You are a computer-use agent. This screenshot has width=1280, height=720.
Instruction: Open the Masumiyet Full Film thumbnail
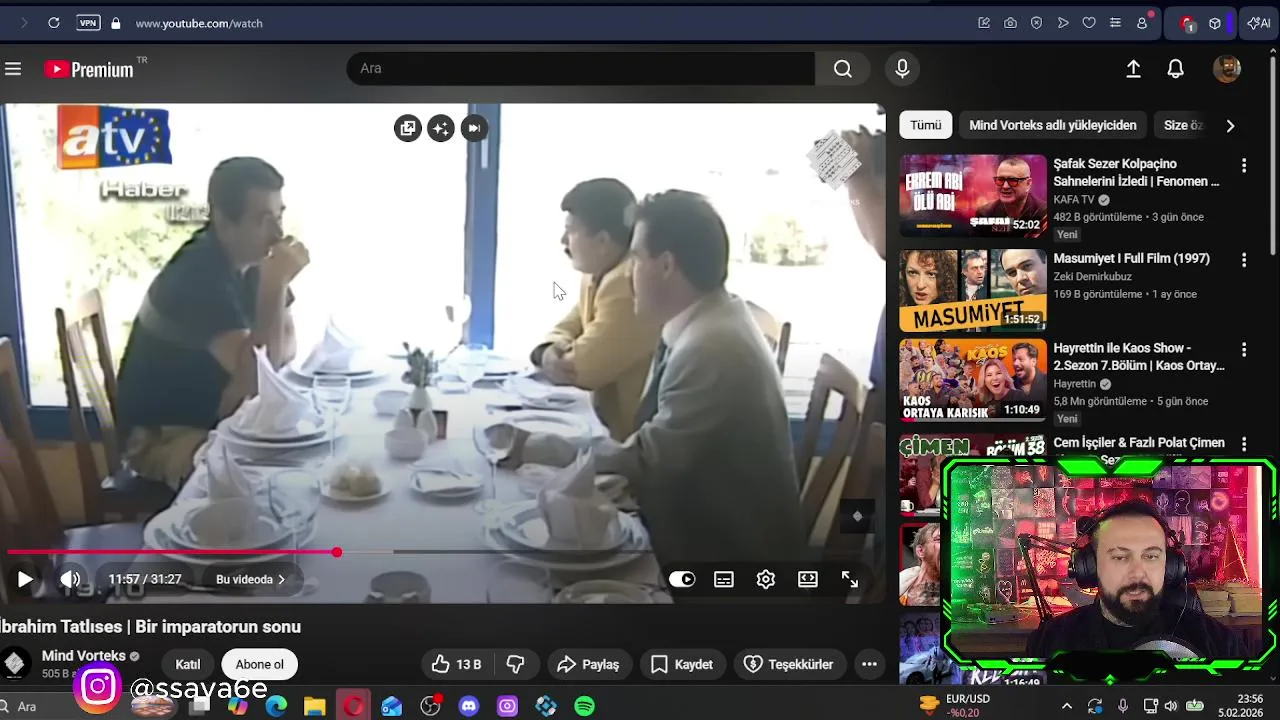click(x=973, y=290)
